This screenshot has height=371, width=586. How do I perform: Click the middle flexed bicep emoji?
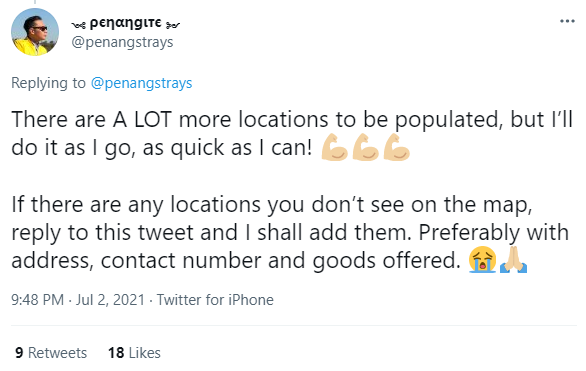coord(366,147)
